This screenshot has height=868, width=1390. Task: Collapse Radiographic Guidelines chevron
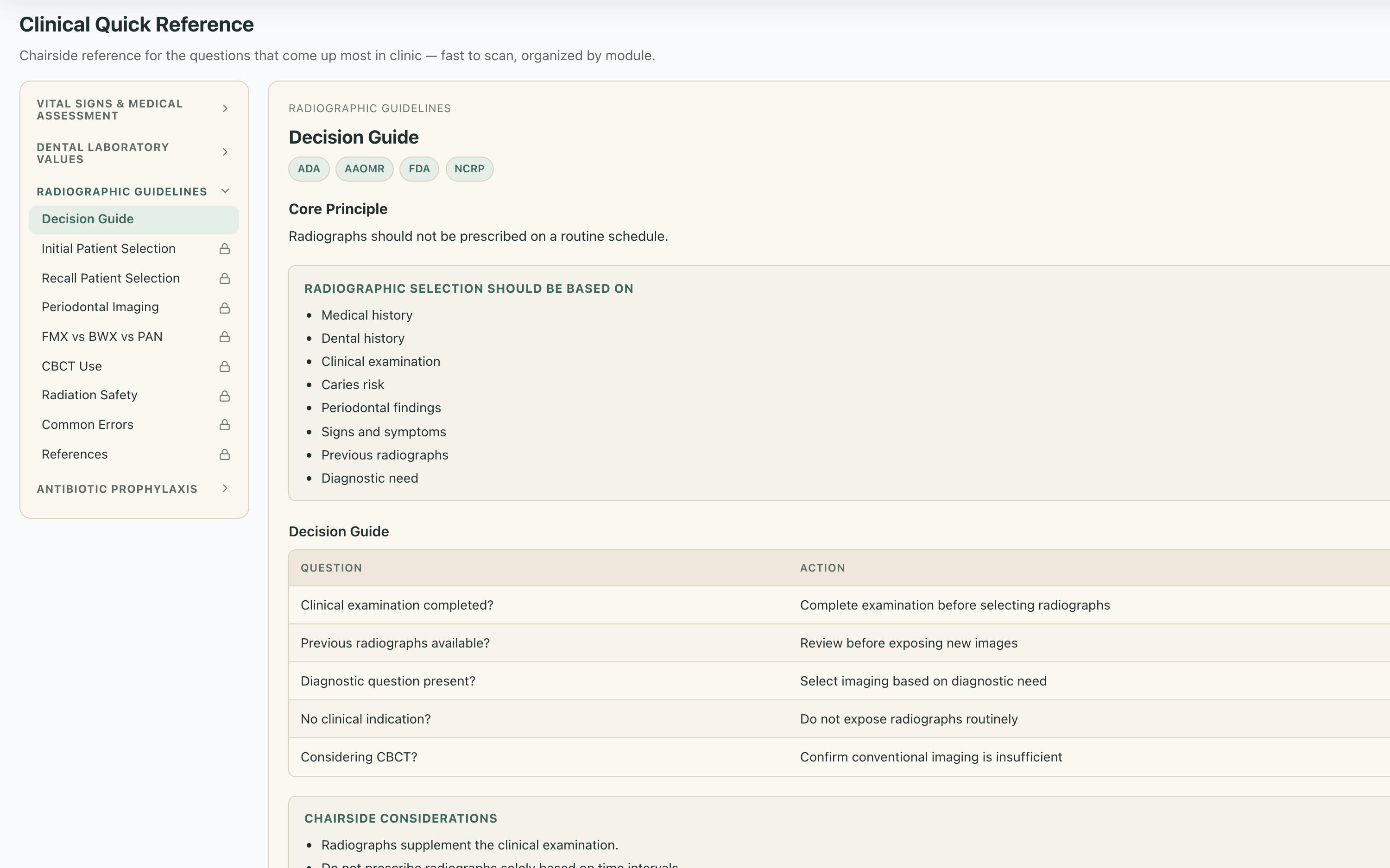(x=225, y=191)
